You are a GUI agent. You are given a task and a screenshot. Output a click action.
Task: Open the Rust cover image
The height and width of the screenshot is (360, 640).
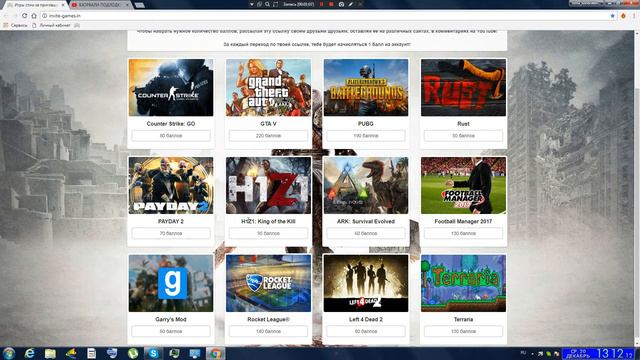click(463, 87)
